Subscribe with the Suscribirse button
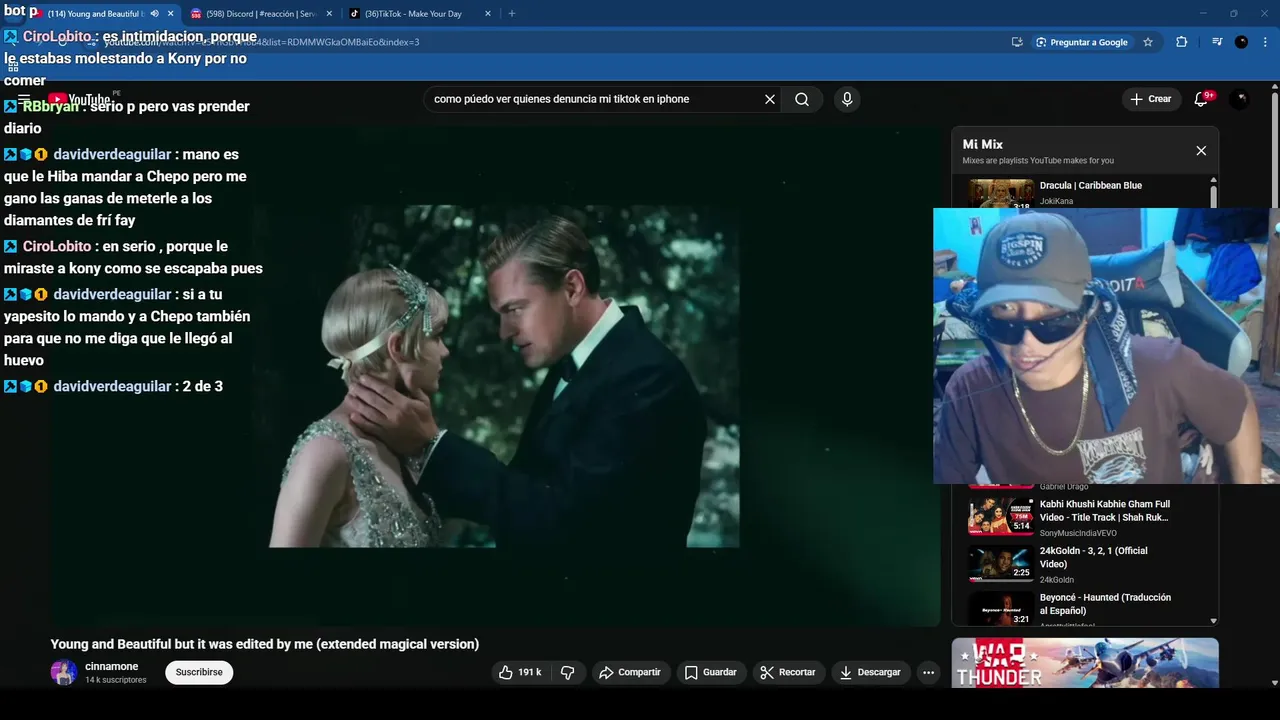This screenshot has width=1280, height=720. tap(199, 672)
